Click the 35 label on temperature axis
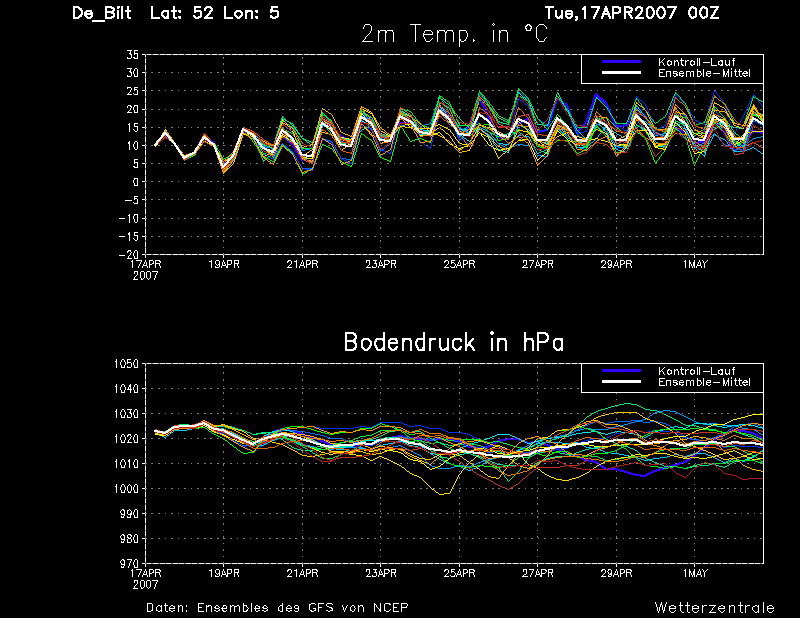 [132, 55]
